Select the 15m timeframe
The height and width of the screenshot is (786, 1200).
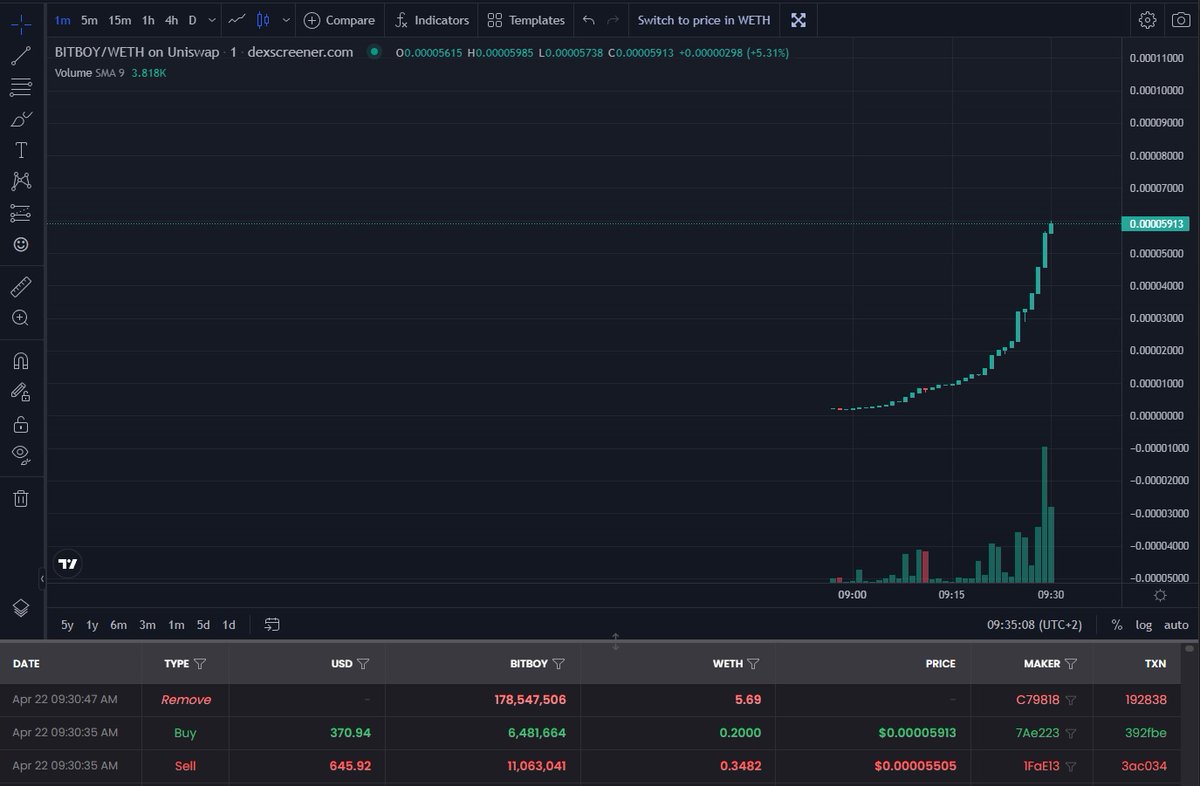tap(120, 20)
